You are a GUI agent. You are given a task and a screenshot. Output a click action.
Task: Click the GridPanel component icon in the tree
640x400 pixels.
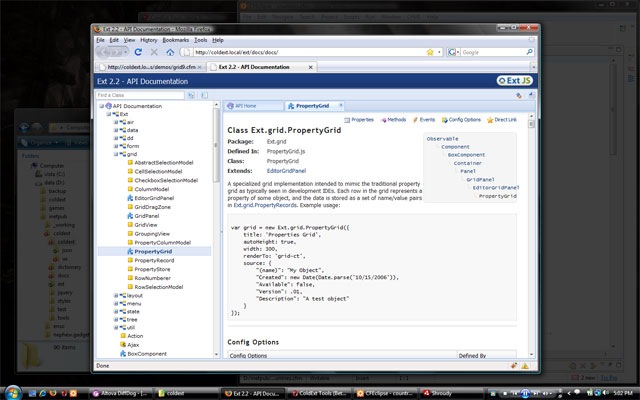[x=130, y=216]
